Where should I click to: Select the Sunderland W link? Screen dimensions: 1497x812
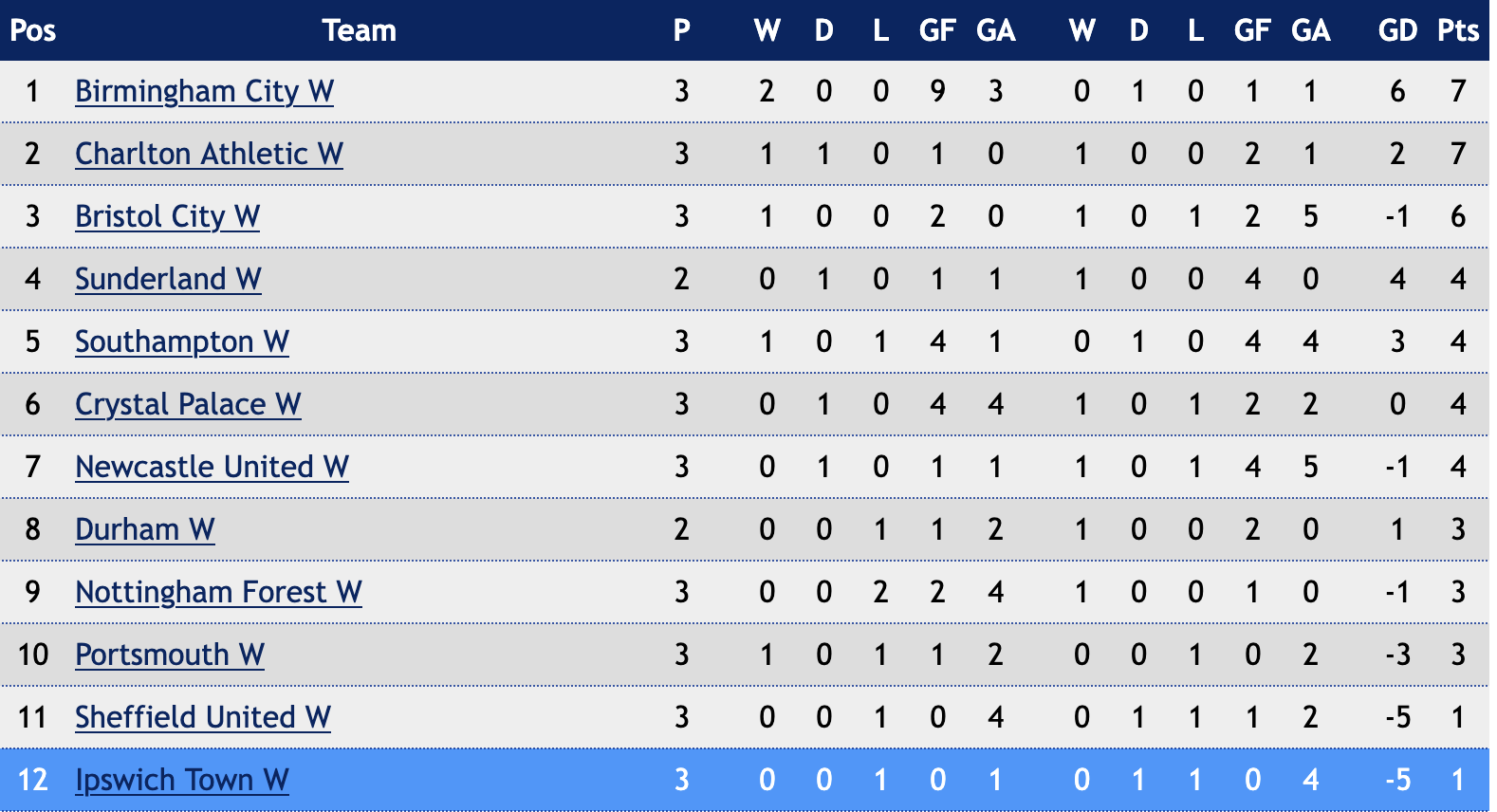168,279
